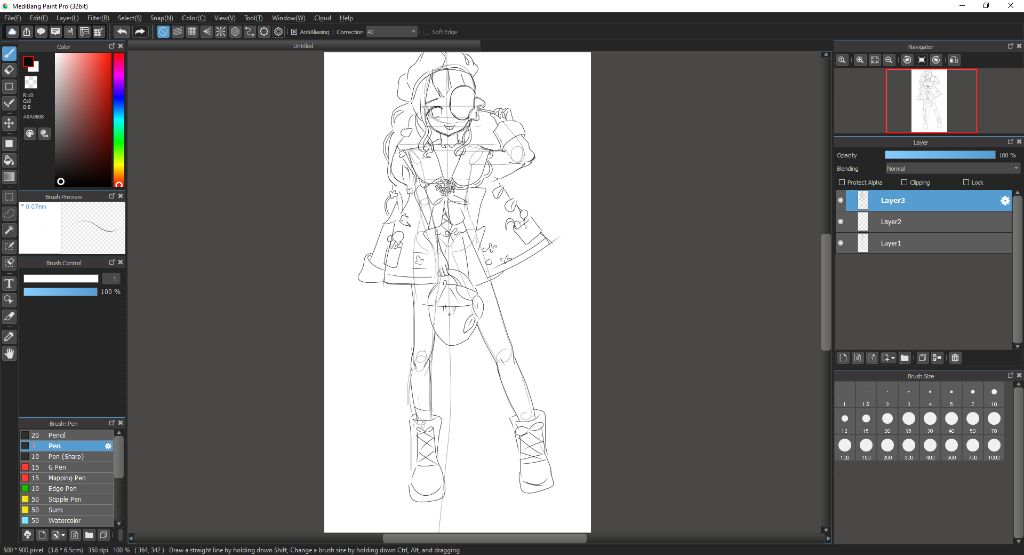Select the Text tool
1024x555 pixels.
(x=9, y=283)
